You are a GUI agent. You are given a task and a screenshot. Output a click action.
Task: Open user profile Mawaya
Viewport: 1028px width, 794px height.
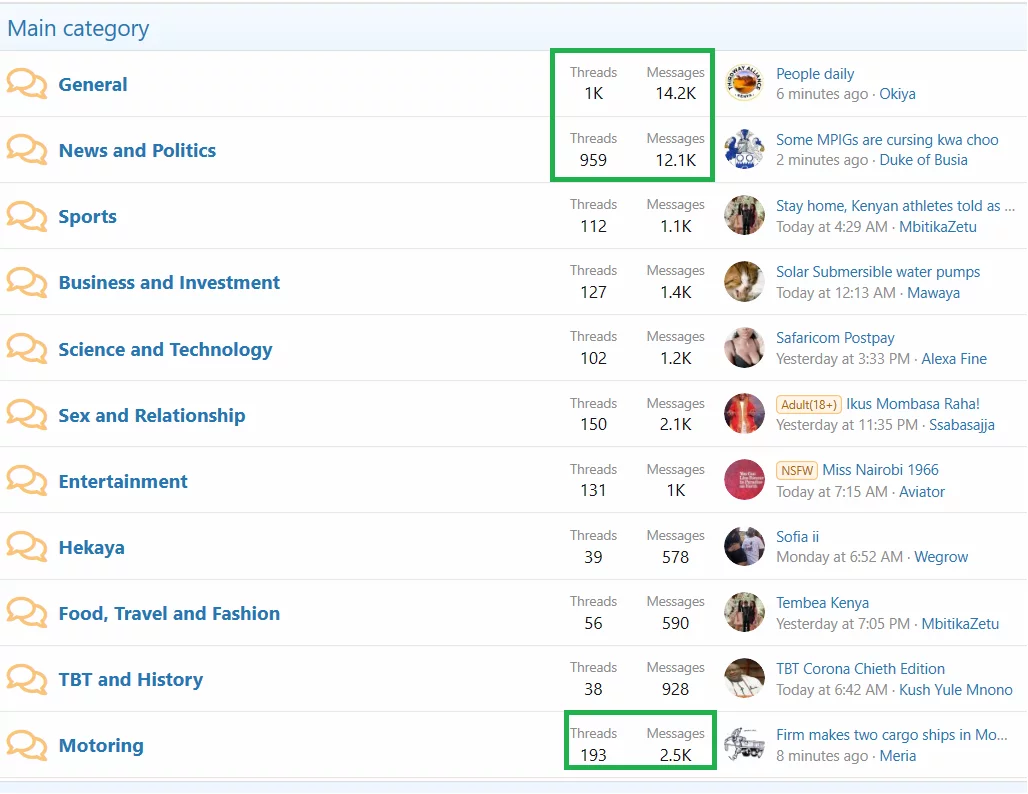(x=933, y=293)
